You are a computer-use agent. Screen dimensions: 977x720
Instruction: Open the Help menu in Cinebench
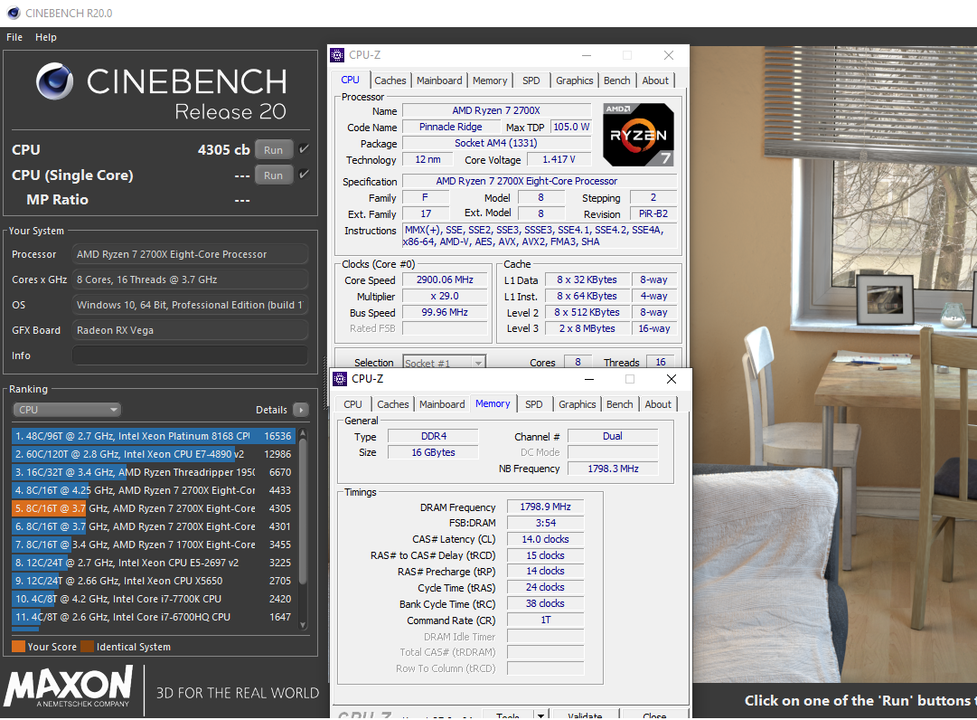45,37
